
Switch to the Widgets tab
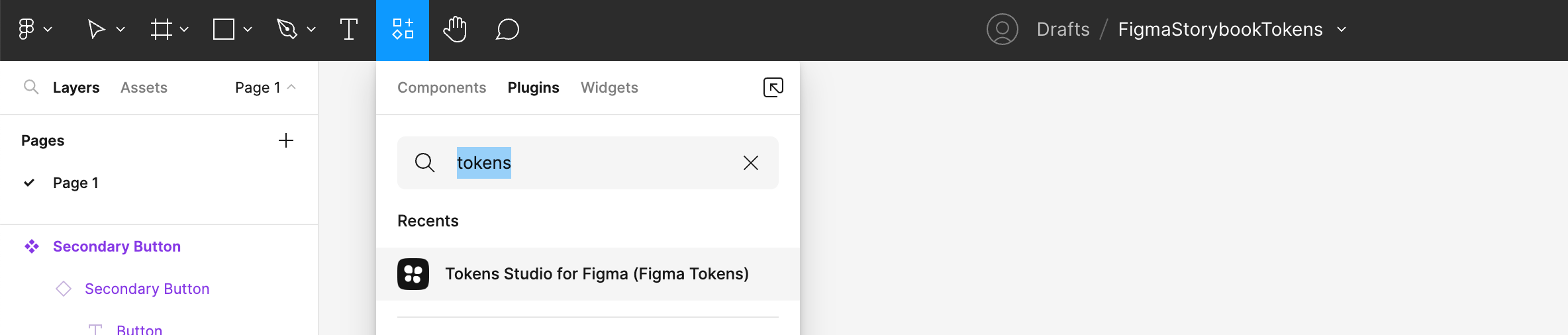[609, 87]
